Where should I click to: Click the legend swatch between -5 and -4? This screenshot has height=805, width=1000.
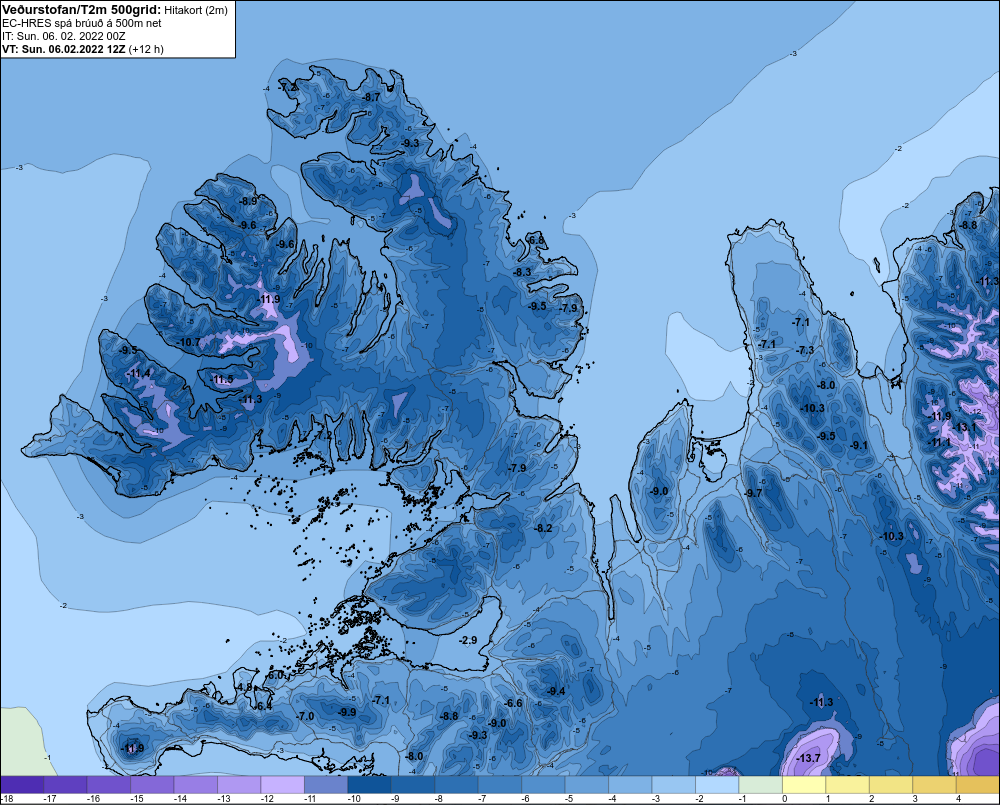point(586,784)
